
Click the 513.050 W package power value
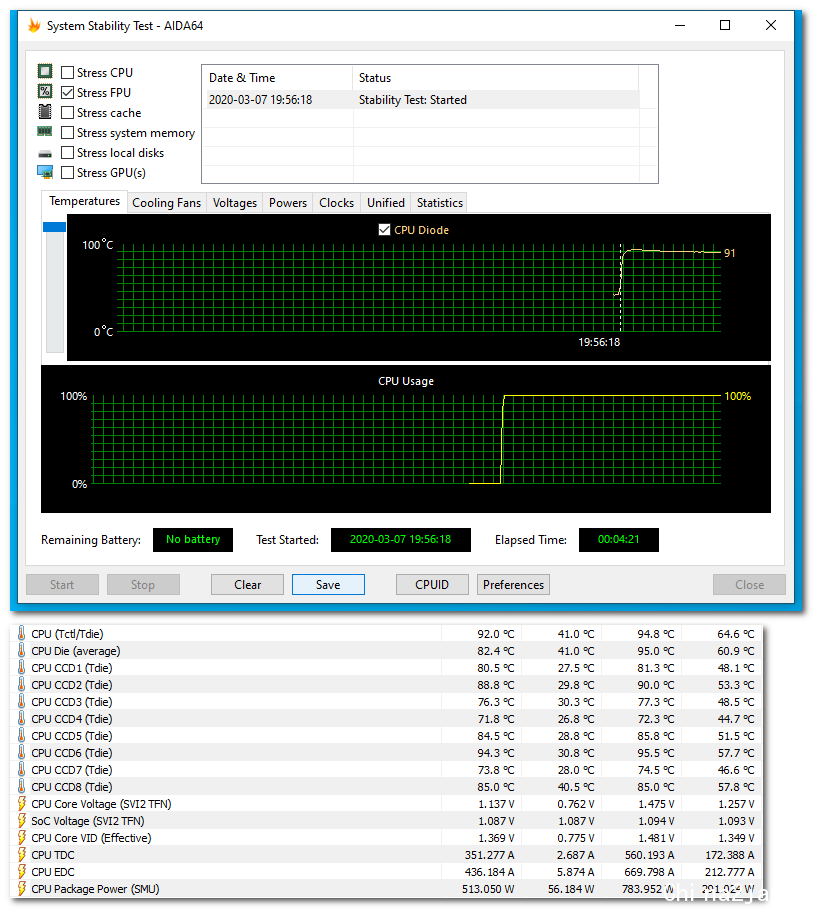tap(488, 889)
